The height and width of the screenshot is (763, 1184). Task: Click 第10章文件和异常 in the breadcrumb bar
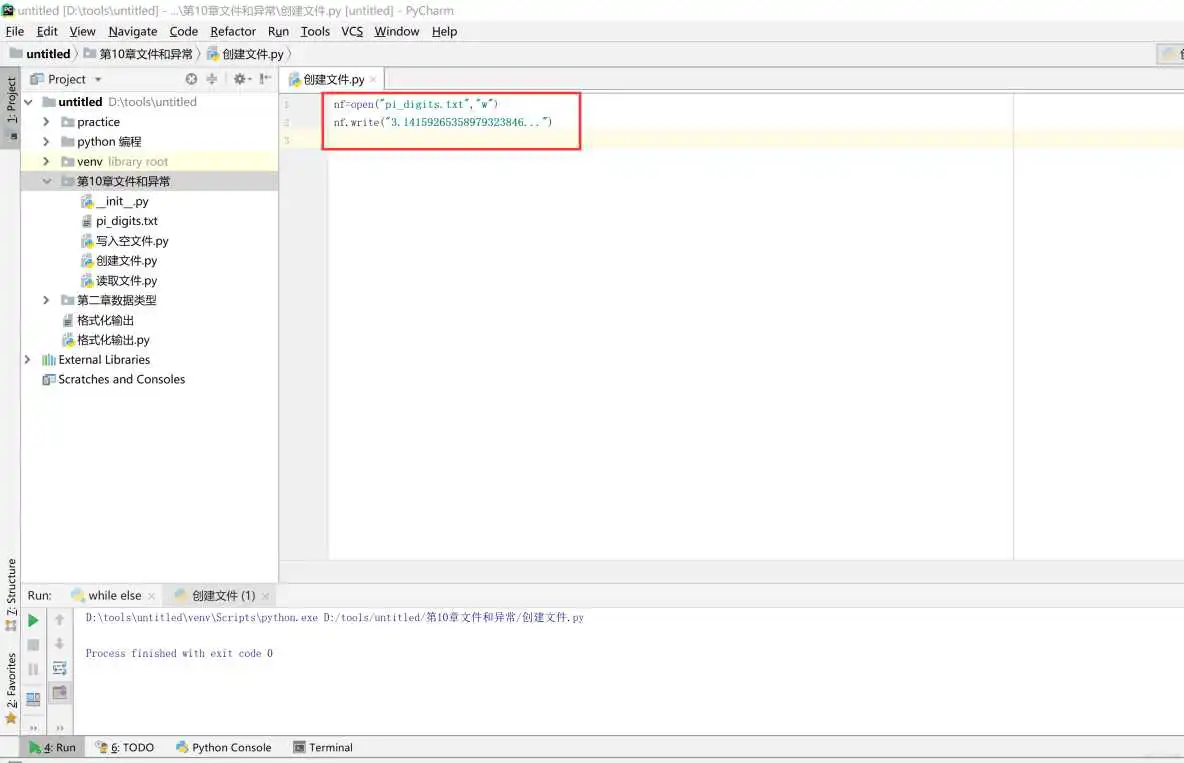[x=138, y=54]
